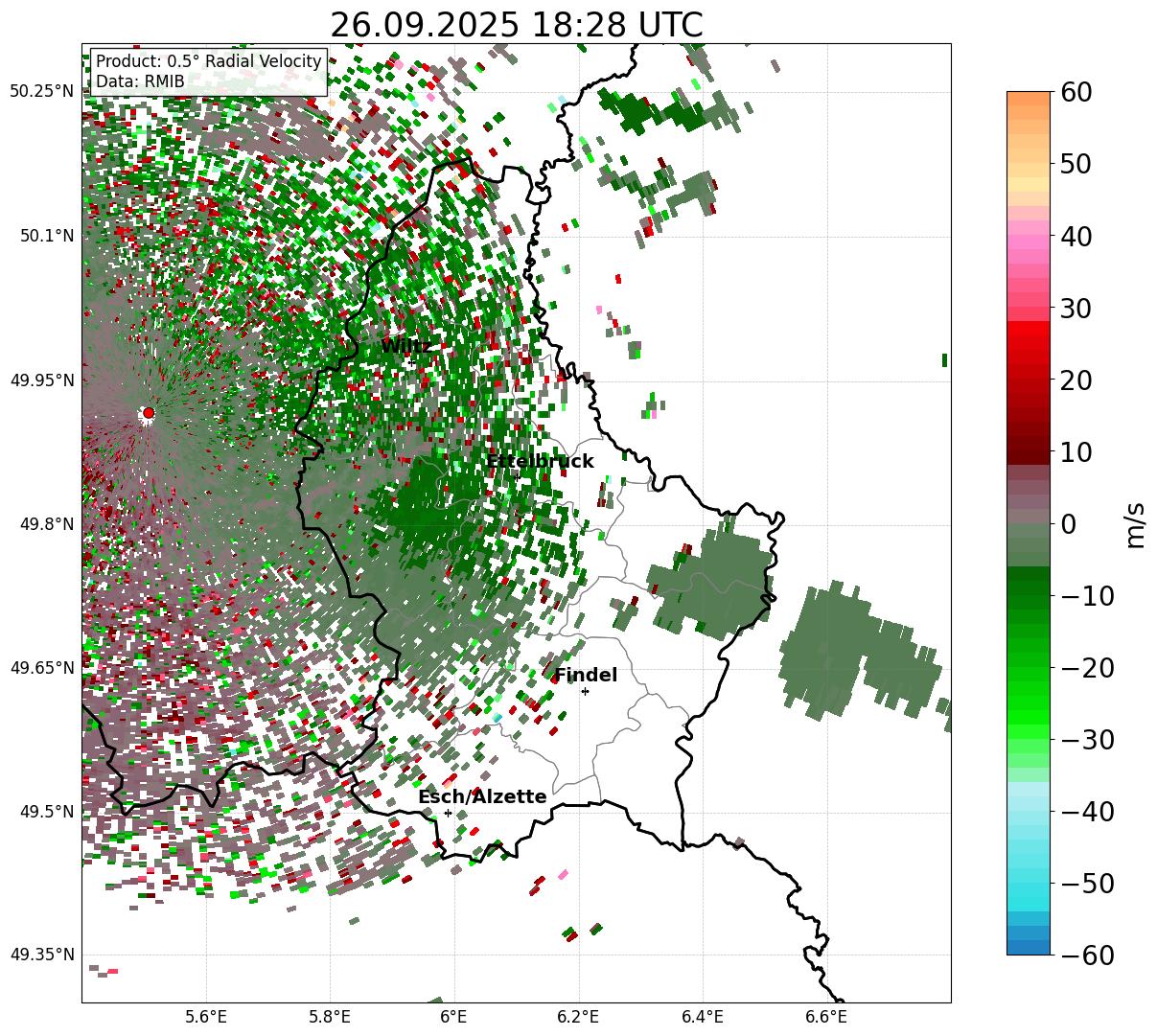The height and width of the screenshot is (1036, 1157).
Task: Select the Findel city label
Action: (x=586, y=676)
